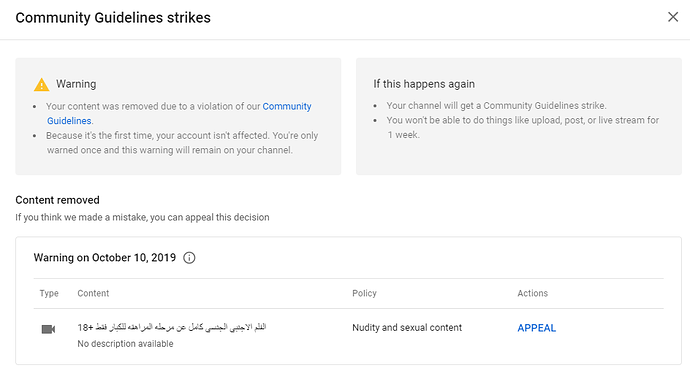Image resolution: width=690 pixels, height=376 pixels.
Task: Appeal the removed video decision
Action: (x=536, y=328)
